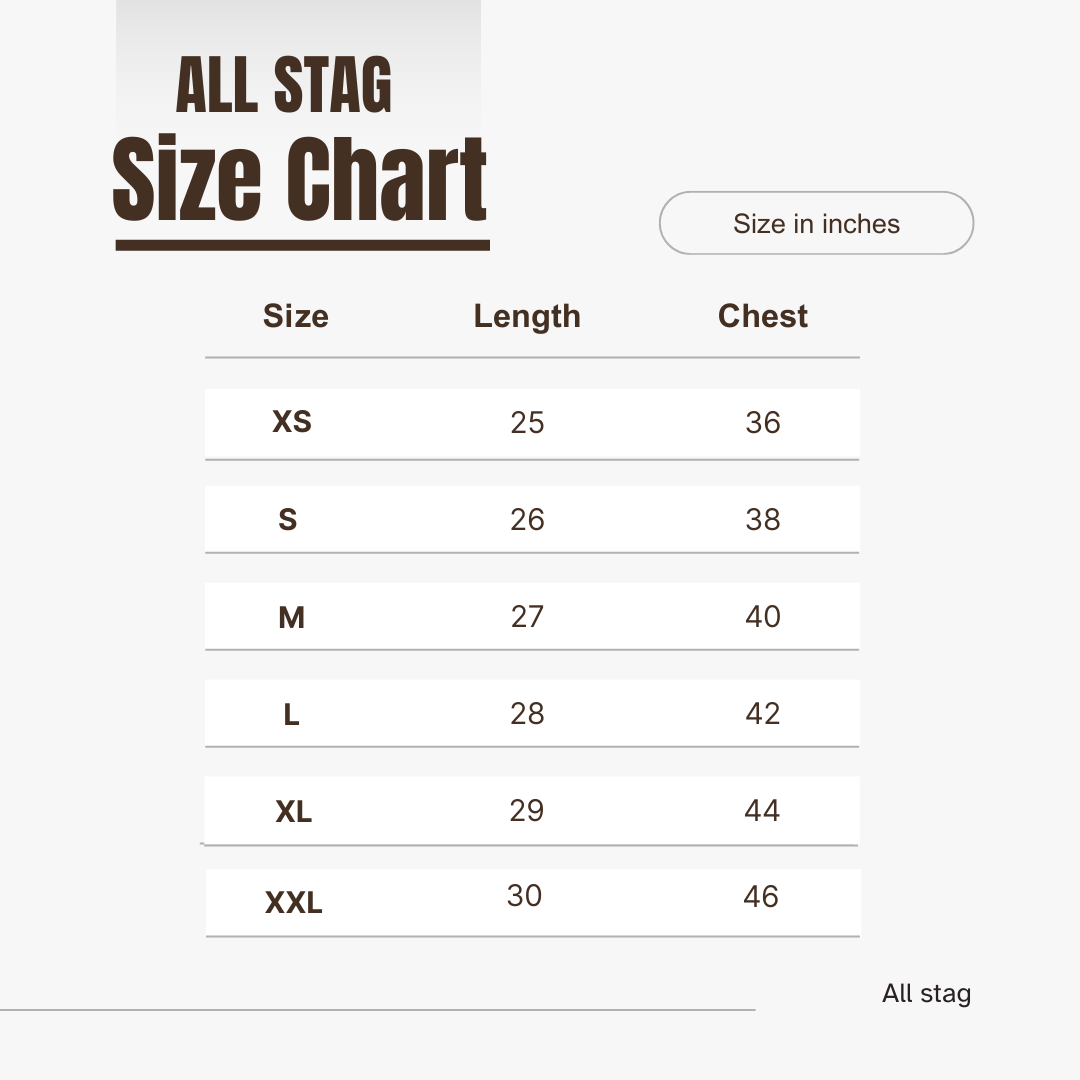Select the S size row label
1080x1080 pixels.
point(288,520)
